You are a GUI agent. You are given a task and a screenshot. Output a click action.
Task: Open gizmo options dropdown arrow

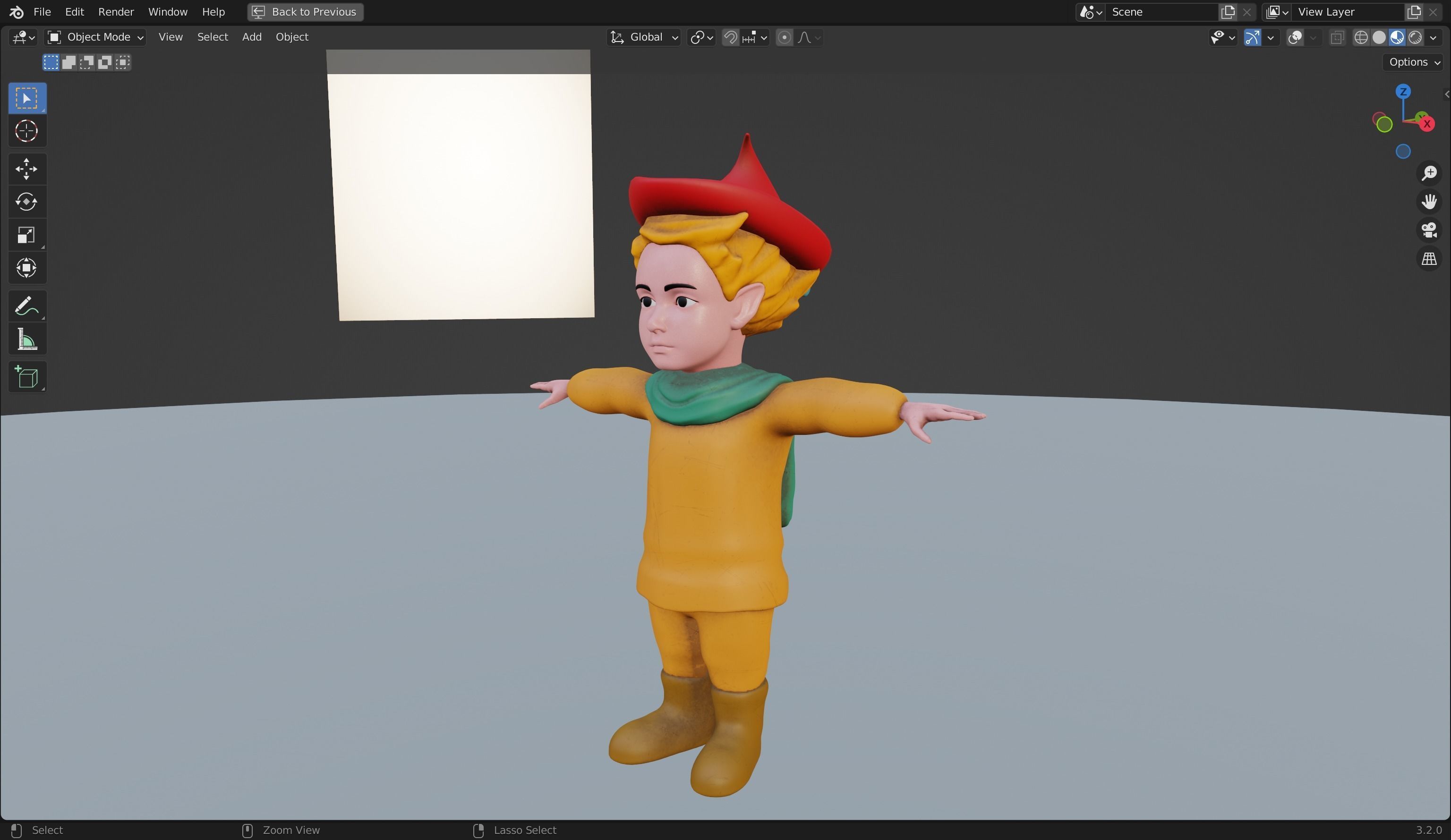click(1270, 37)
